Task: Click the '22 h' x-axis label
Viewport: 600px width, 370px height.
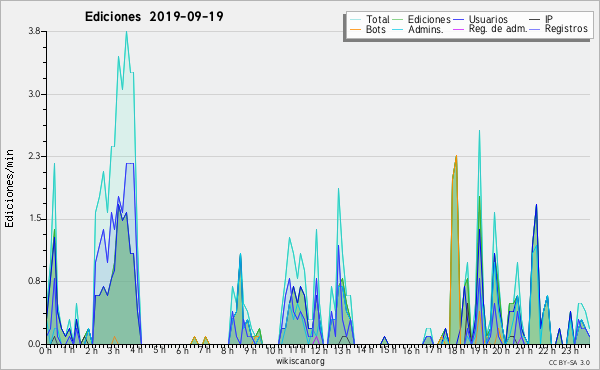Action: coord(547,351)
